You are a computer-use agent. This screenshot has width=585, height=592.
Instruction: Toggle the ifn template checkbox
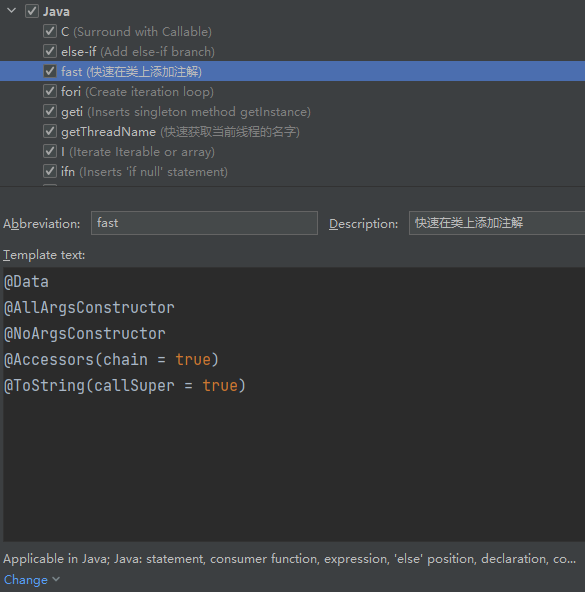pos(50,171)
